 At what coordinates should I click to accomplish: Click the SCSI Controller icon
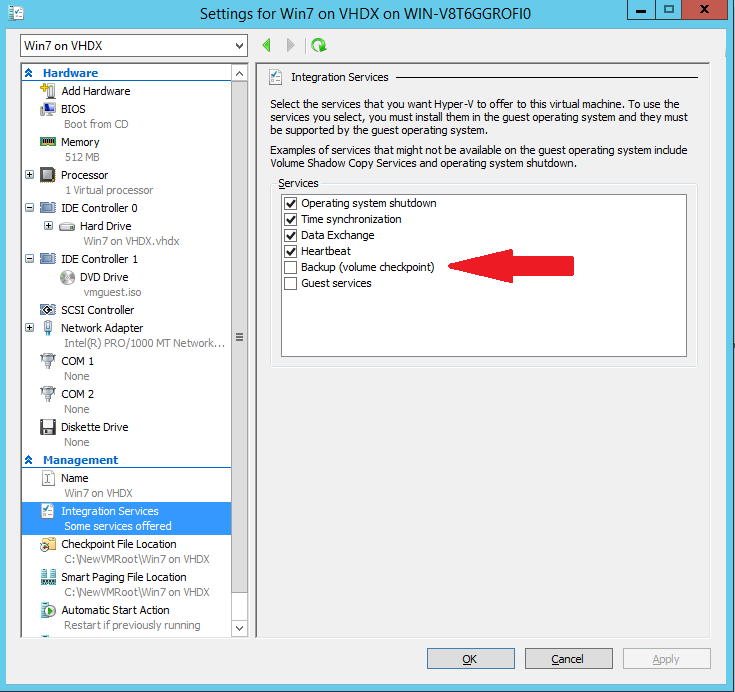pos(48,310)
